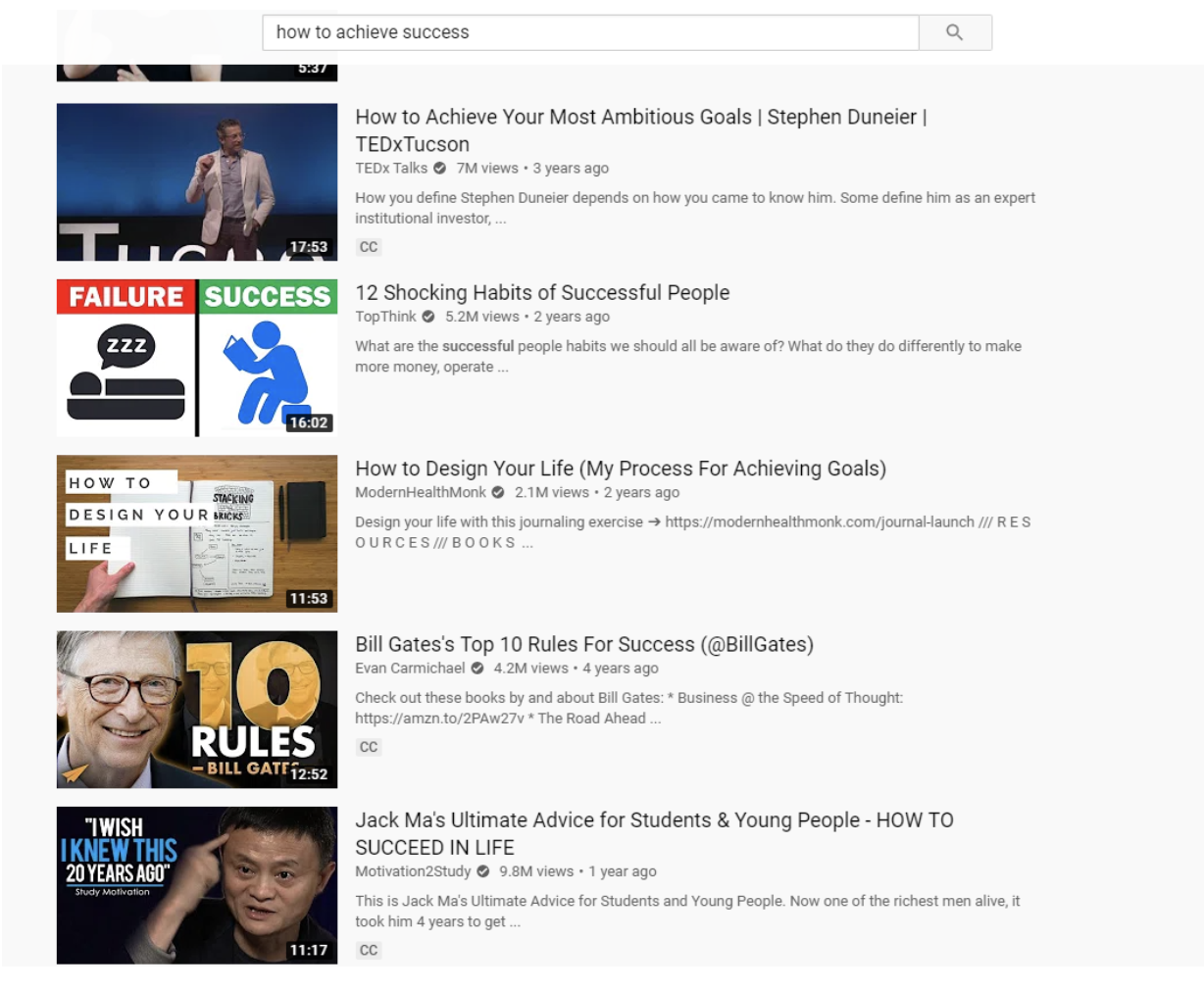The height and width of the screenshot is (992, 1204).
Task: Click the 11:53 duration label on journal thumbnail
Action: pos(308,598)
